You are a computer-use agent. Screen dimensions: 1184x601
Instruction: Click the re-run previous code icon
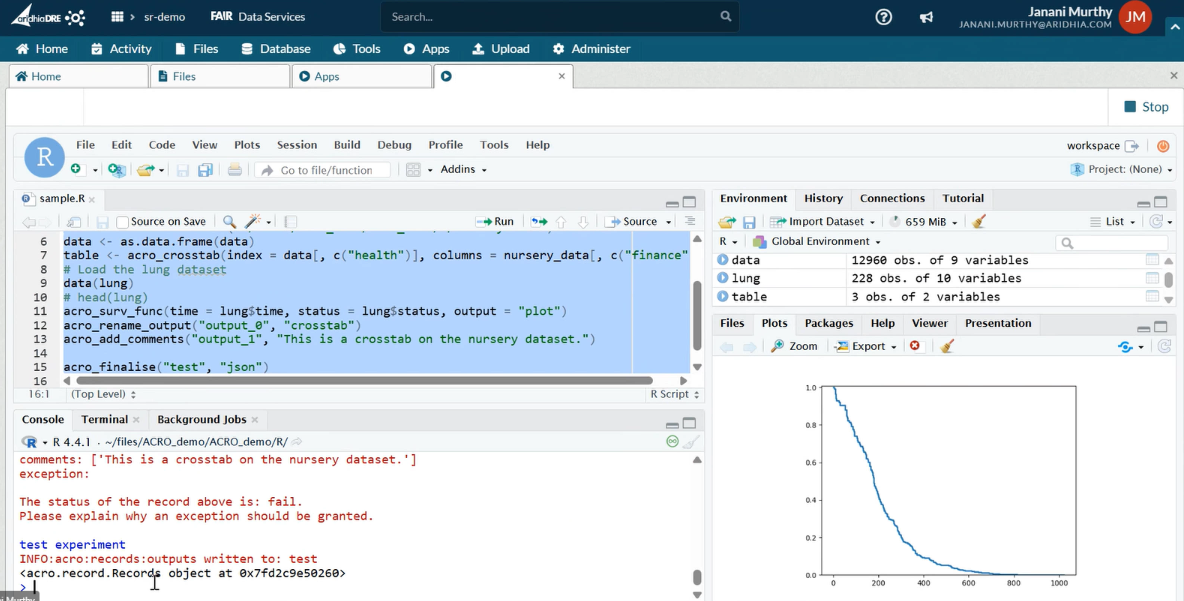click(x=539, y=222)
